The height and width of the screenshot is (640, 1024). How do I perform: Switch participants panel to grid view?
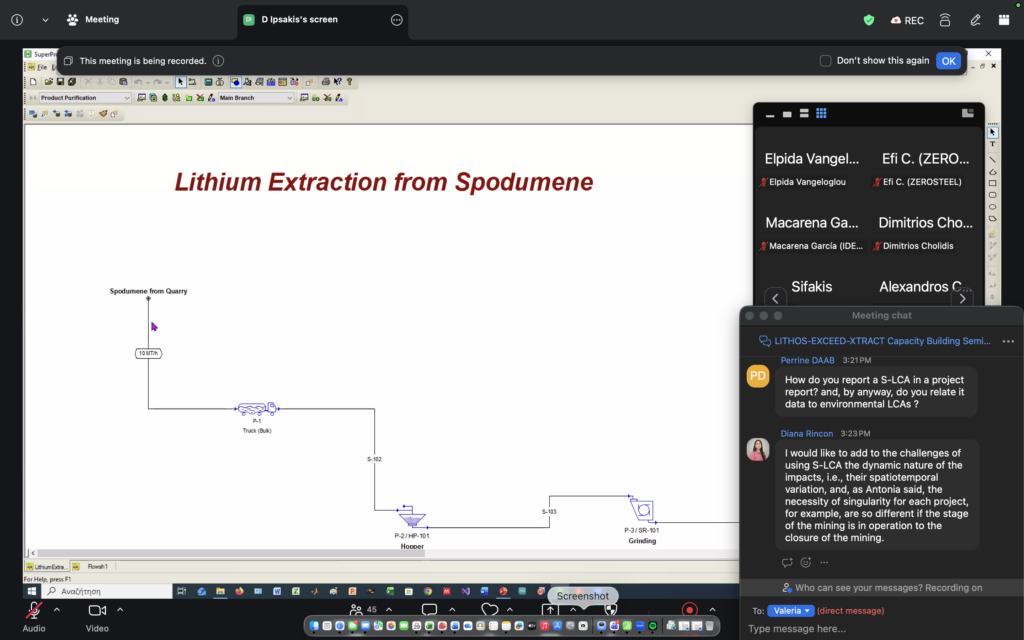[x=821, y=113]
